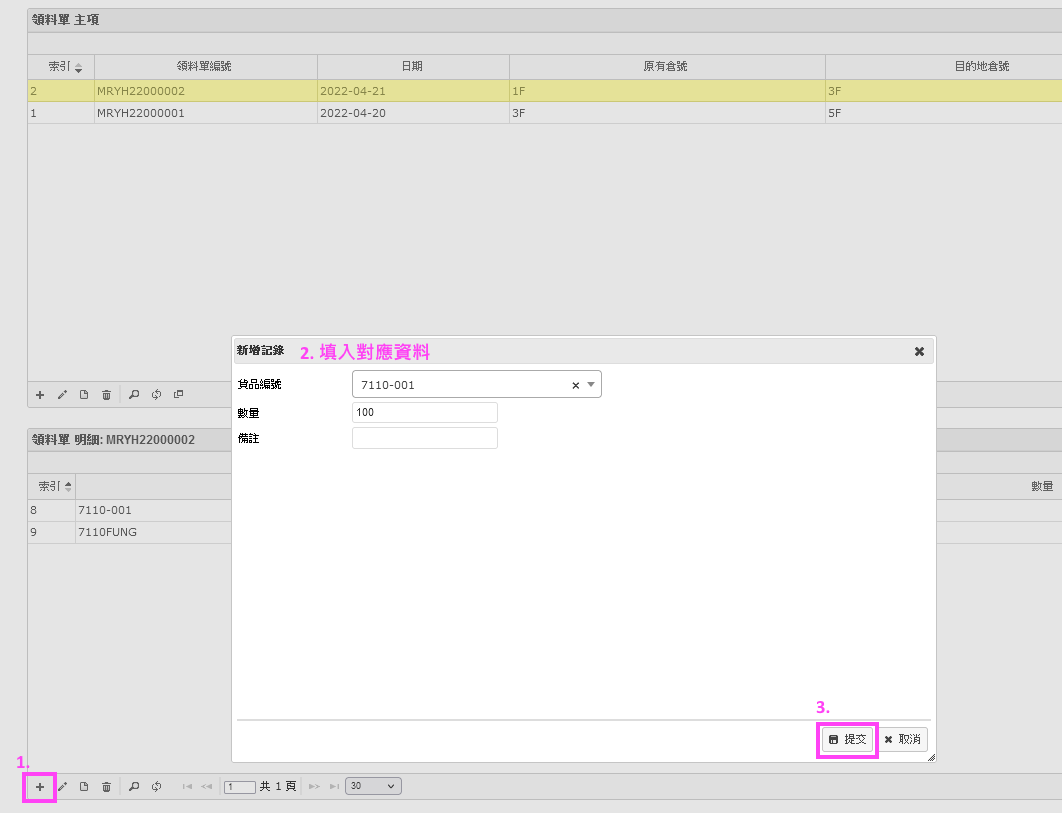Click the view document icon in the detail toolbar
1062x813 pixels.
click(x=84, y=787)
